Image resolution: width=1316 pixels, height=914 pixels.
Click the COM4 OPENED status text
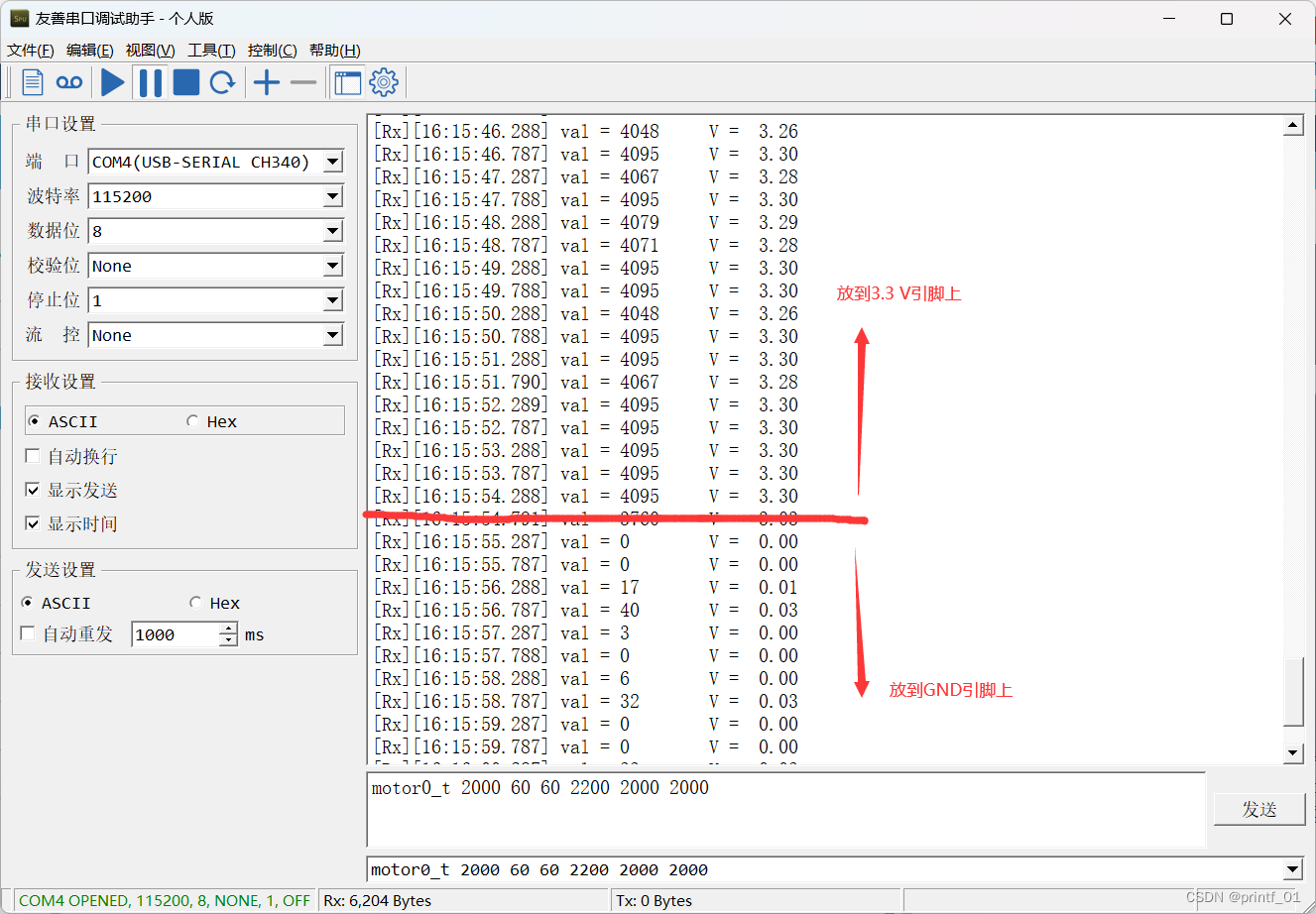(164, 900)
